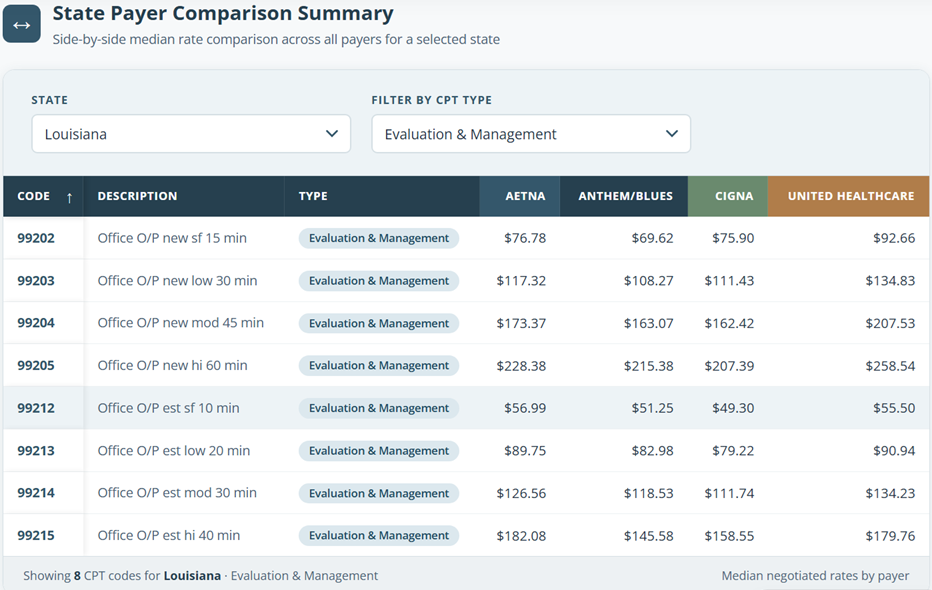932x590 pixels.
Task: Click description 'Office O/P new hi 60 min'
Action: 172,365
